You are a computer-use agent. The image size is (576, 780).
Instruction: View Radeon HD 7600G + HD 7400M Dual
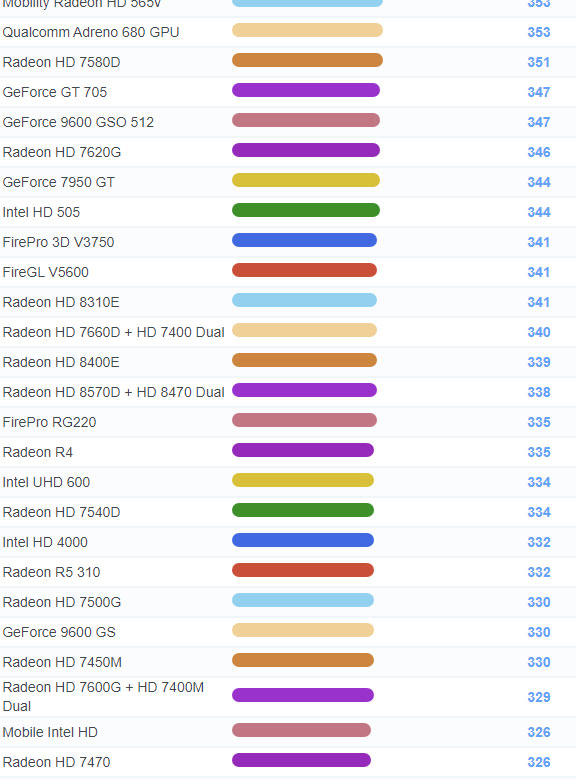click(x=103, y=696)
